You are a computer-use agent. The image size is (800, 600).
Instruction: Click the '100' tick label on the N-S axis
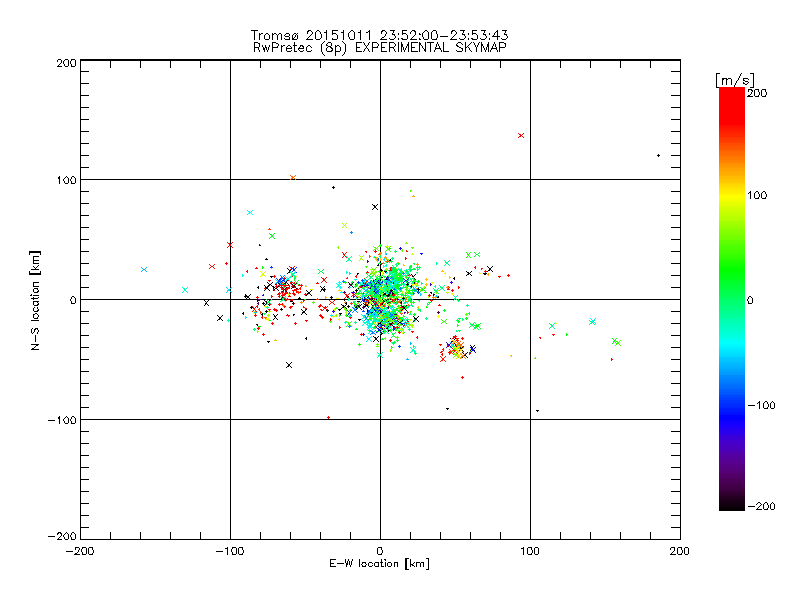(x=66, y=181)
